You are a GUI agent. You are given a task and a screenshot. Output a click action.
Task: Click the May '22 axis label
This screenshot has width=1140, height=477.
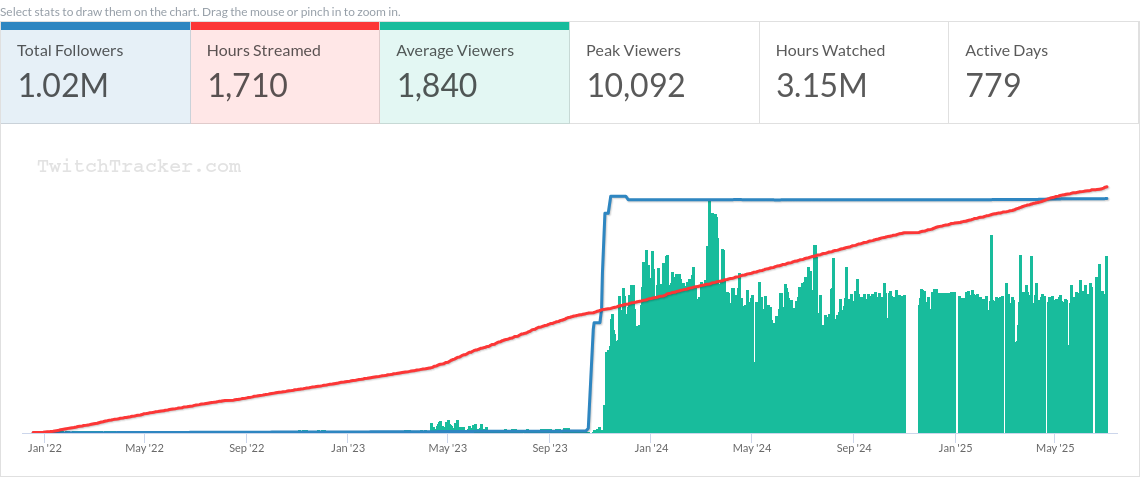(145, 449)
